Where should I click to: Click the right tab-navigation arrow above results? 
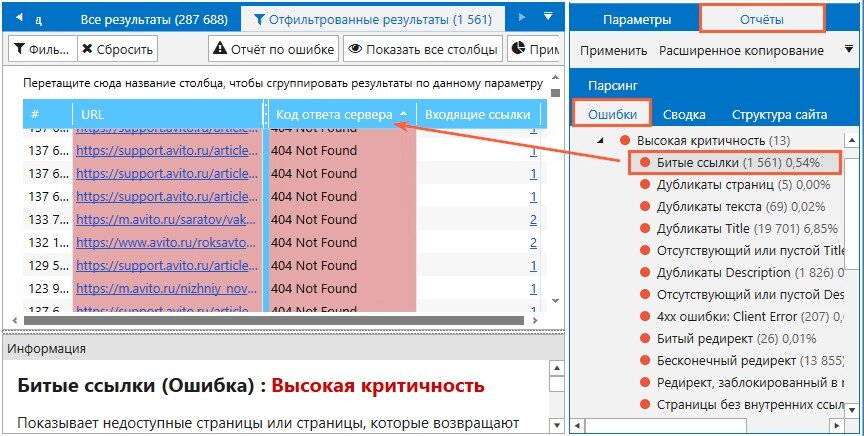(x=523, y=17)
